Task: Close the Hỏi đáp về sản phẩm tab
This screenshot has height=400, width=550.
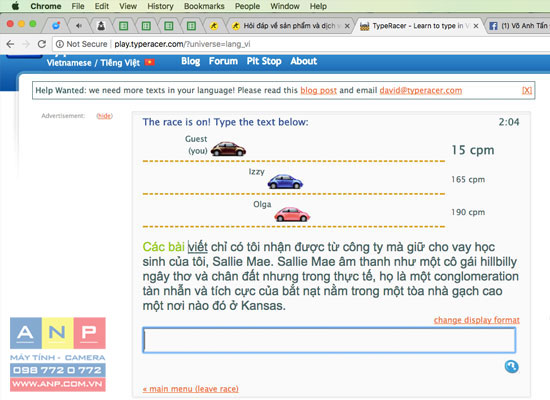Action: tap(347, 26)
